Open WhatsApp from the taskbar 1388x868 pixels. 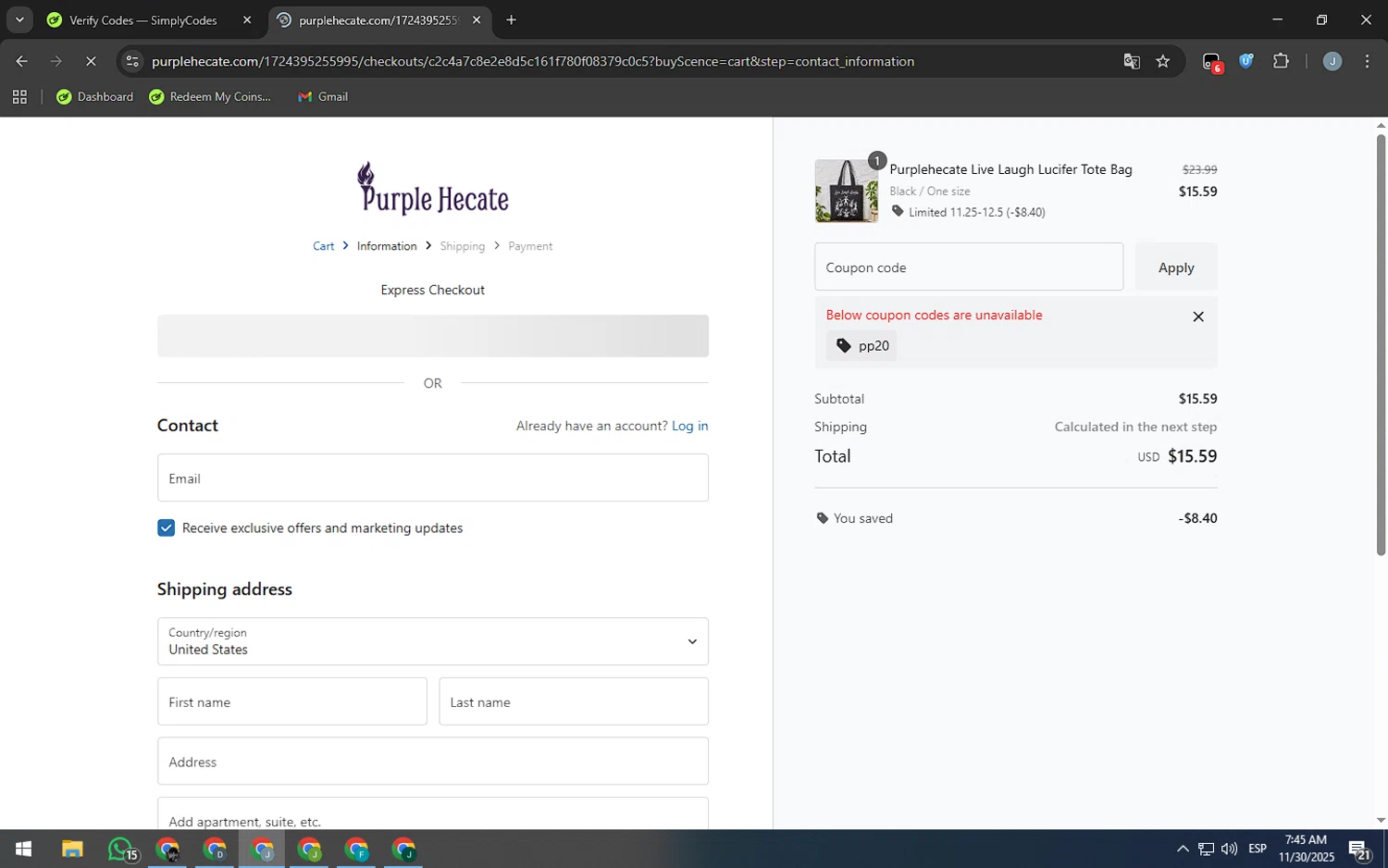121,849
